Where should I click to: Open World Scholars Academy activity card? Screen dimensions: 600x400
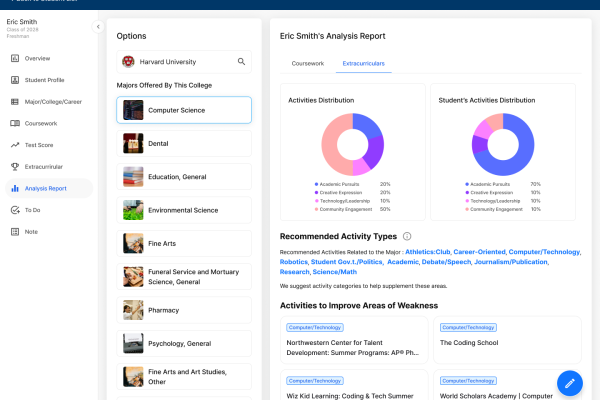point(507,385)
